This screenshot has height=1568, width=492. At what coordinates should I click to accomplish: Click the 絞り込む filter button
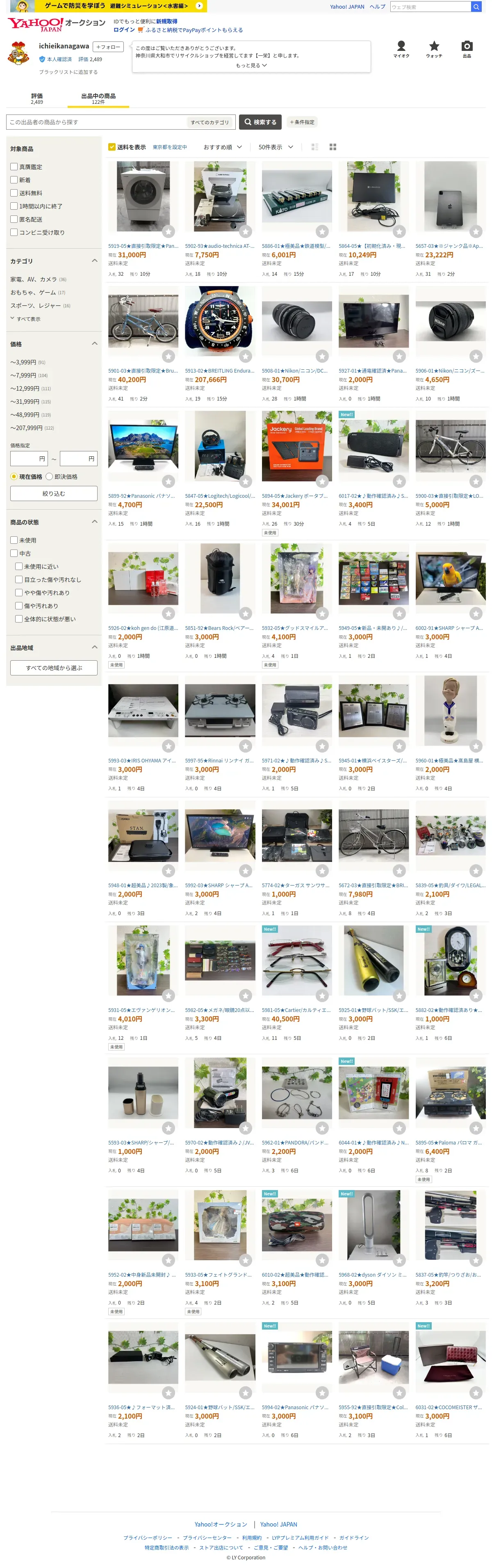click(x=54, y=494)
